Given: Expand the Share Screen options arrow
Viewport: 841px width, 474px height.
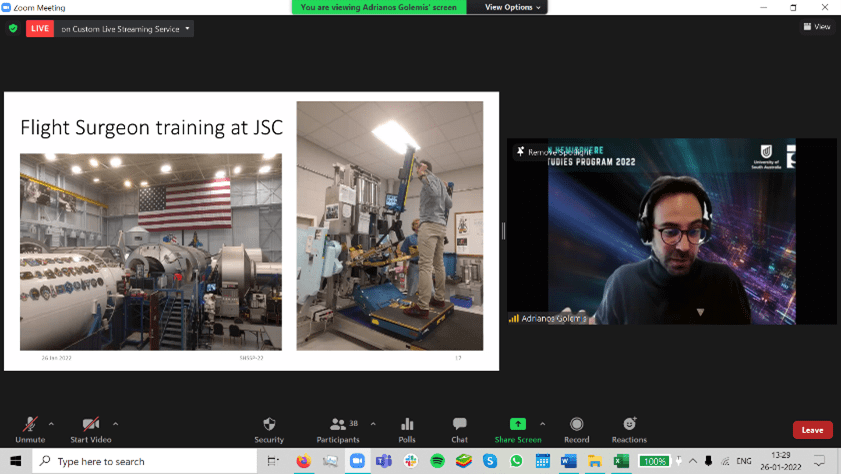Looking at the screenshot, I should point(543,424).
